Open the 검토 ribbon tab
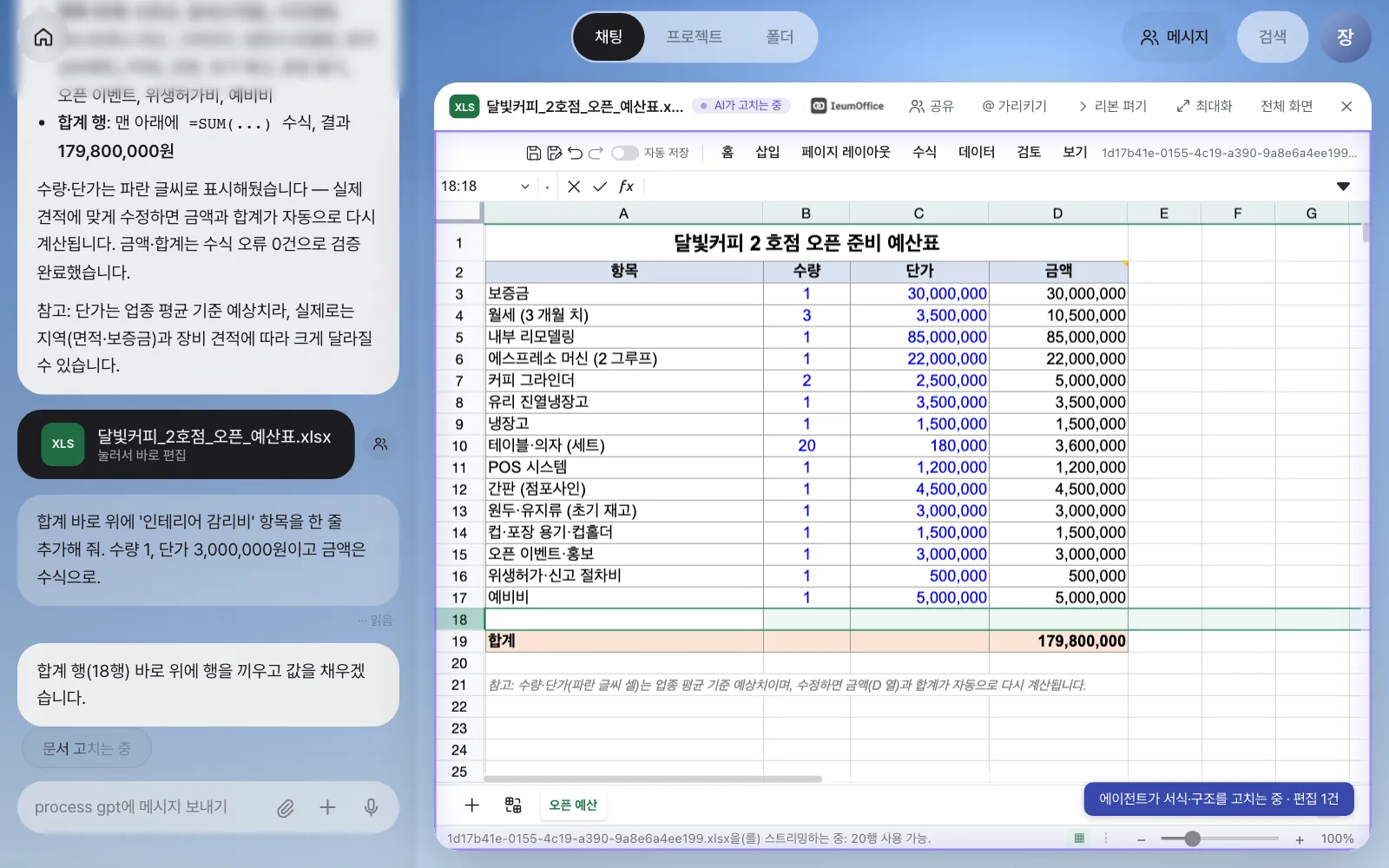The image size is (1389, 868). pos(1029,152)
